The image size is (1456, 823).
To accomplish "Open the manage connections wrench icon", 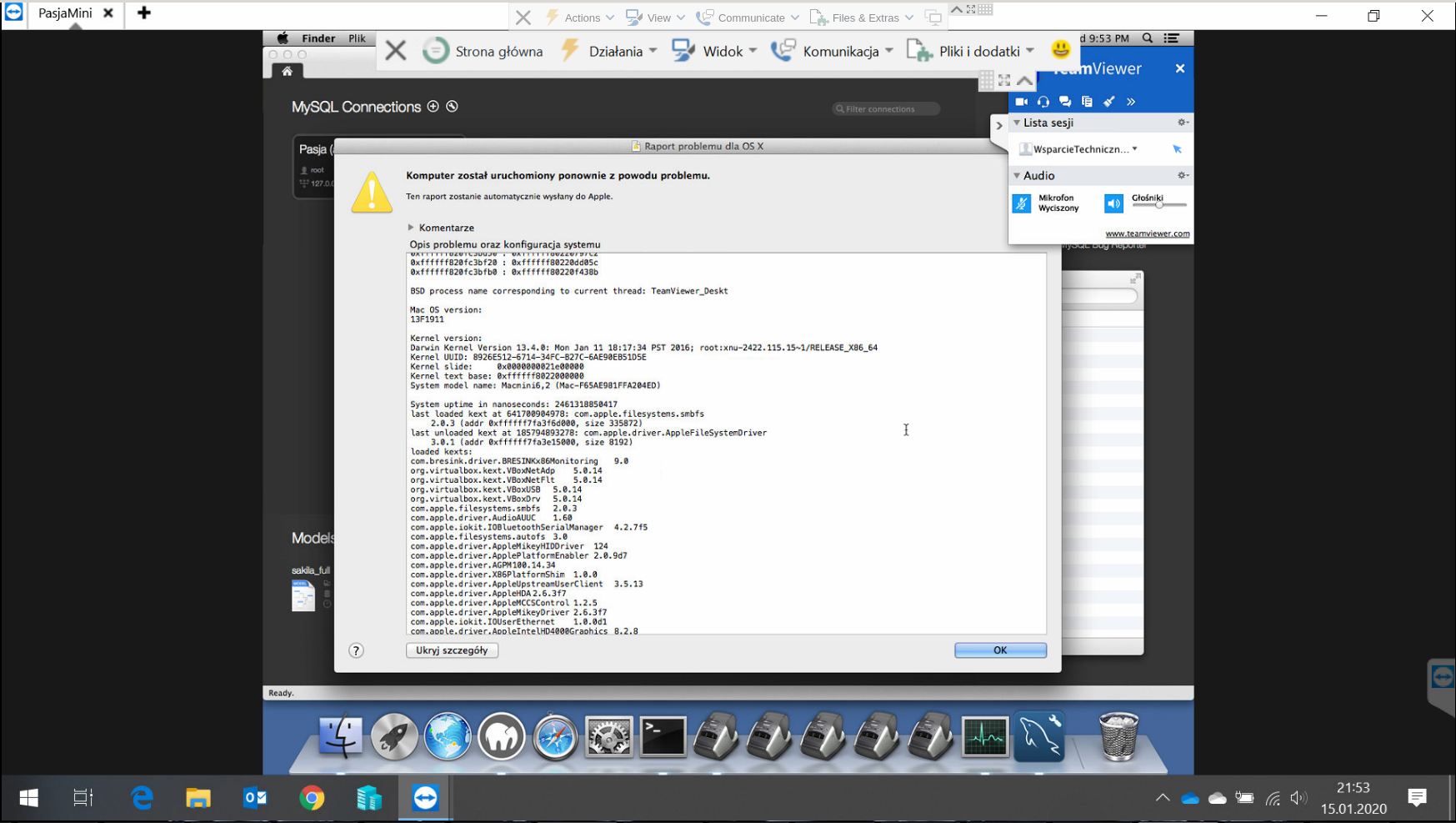I will [x=452, y=107].
